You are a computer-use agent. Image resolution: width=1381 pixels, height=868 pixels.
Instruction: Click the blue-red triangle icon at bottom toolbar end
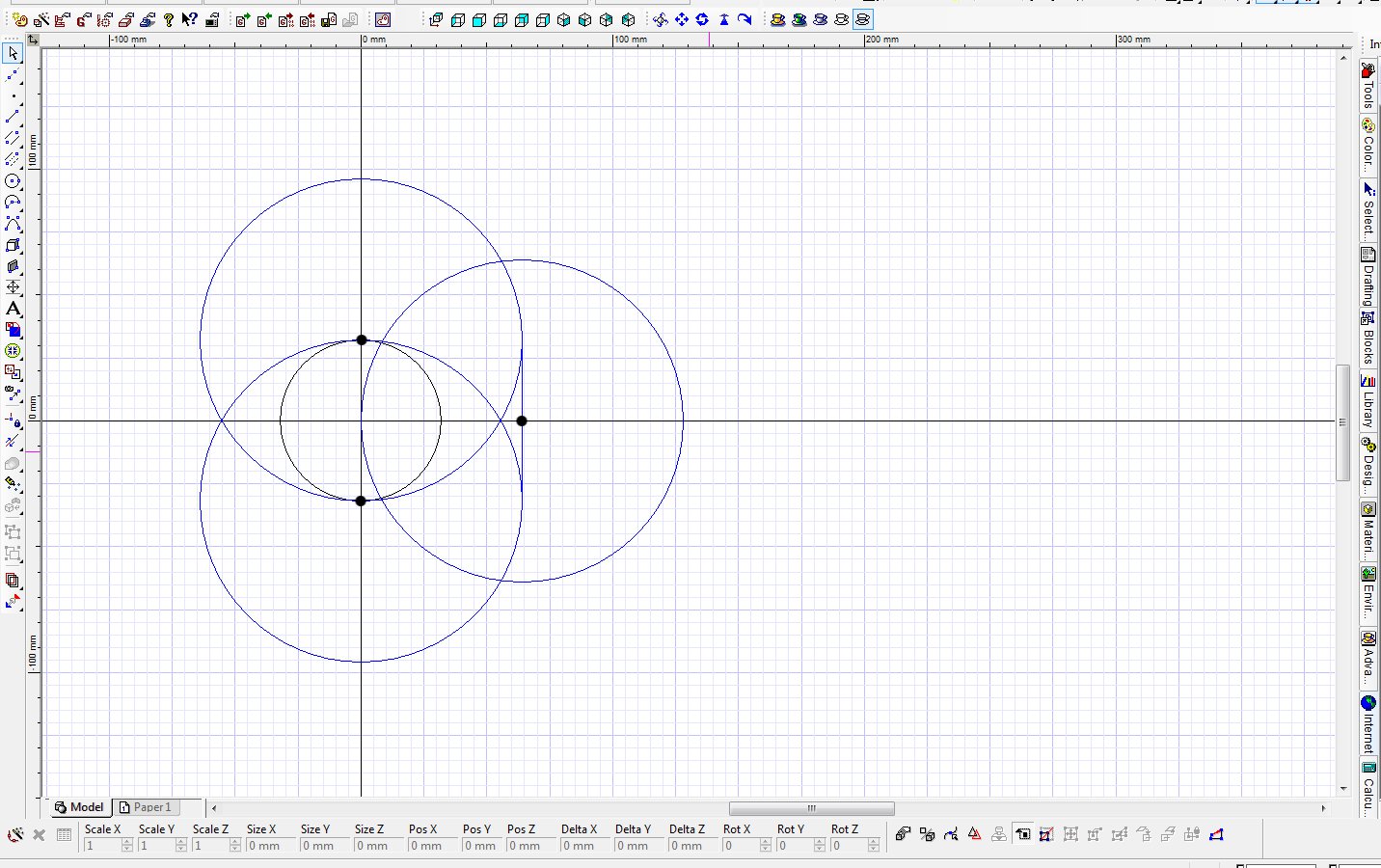[x=1216, y=834]
